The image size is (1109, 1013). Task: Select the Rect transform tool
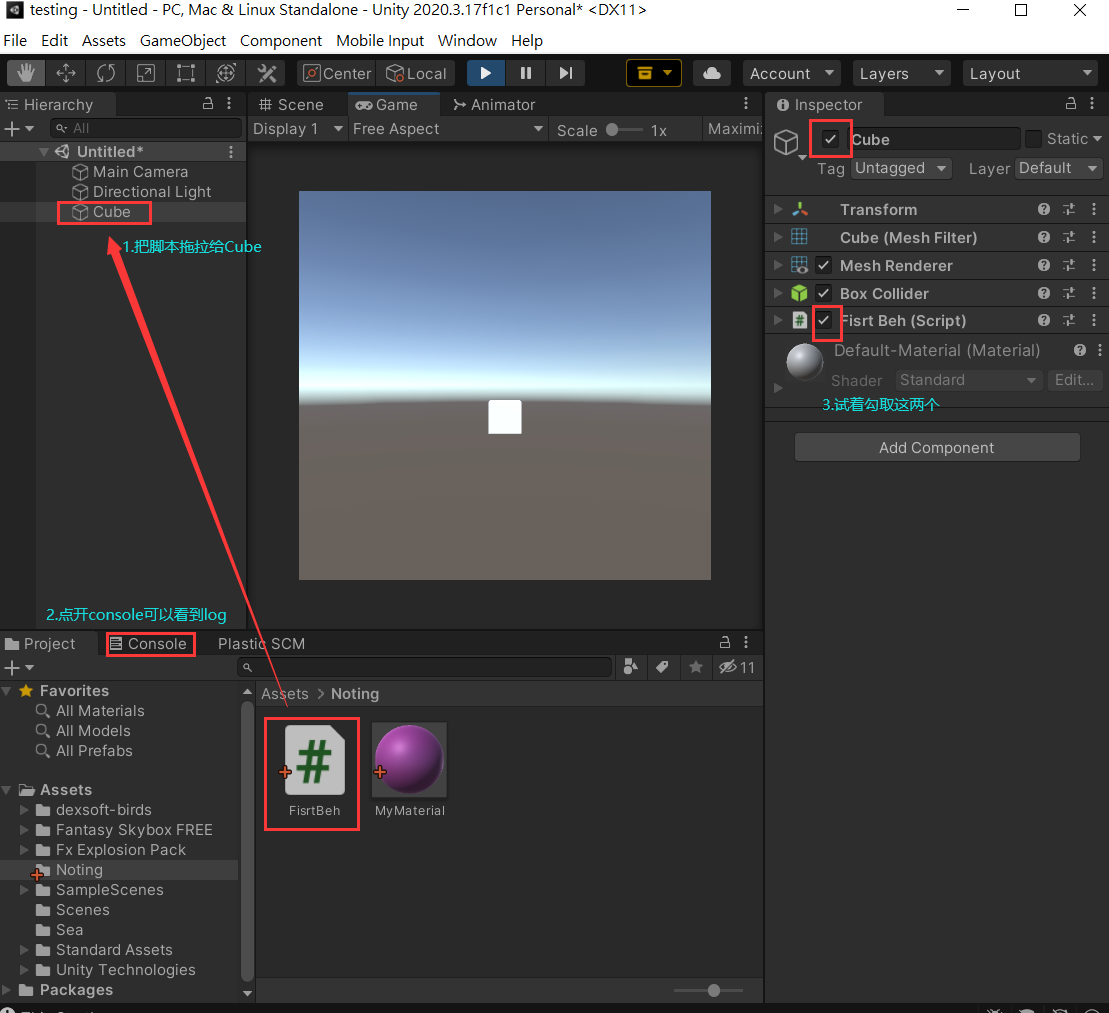185,73
